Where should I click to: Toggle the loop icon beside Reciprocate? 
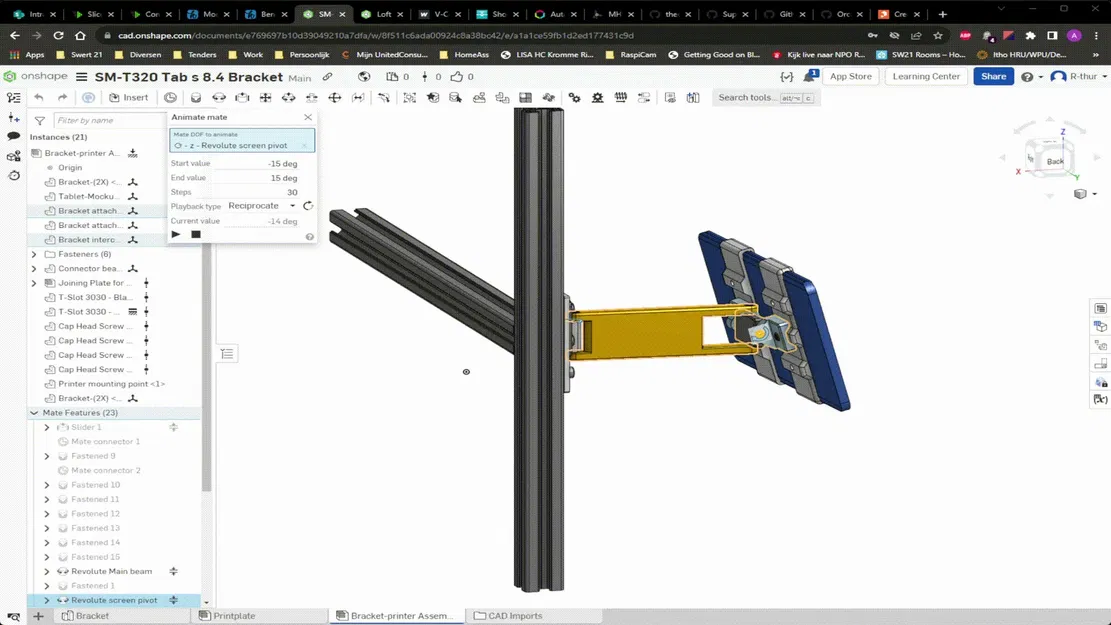point(307,205)
